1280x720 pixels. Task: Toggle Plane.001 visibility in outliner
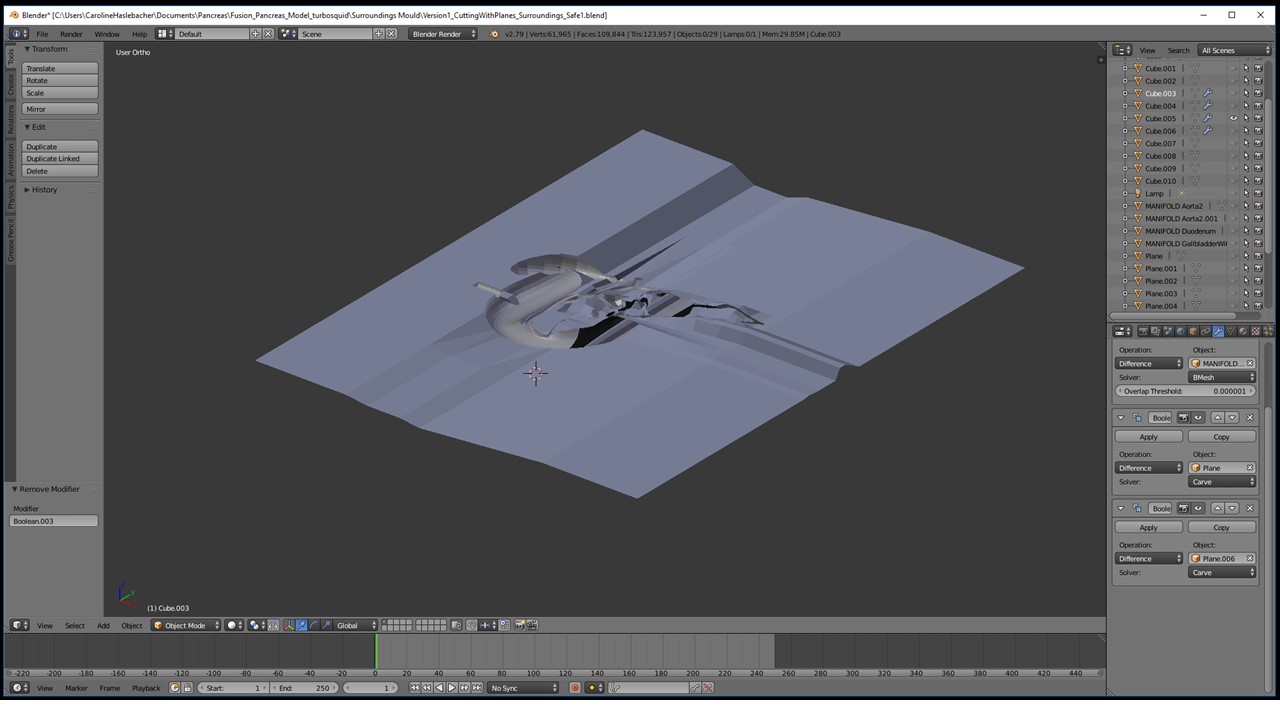[x=1233, y=268]
